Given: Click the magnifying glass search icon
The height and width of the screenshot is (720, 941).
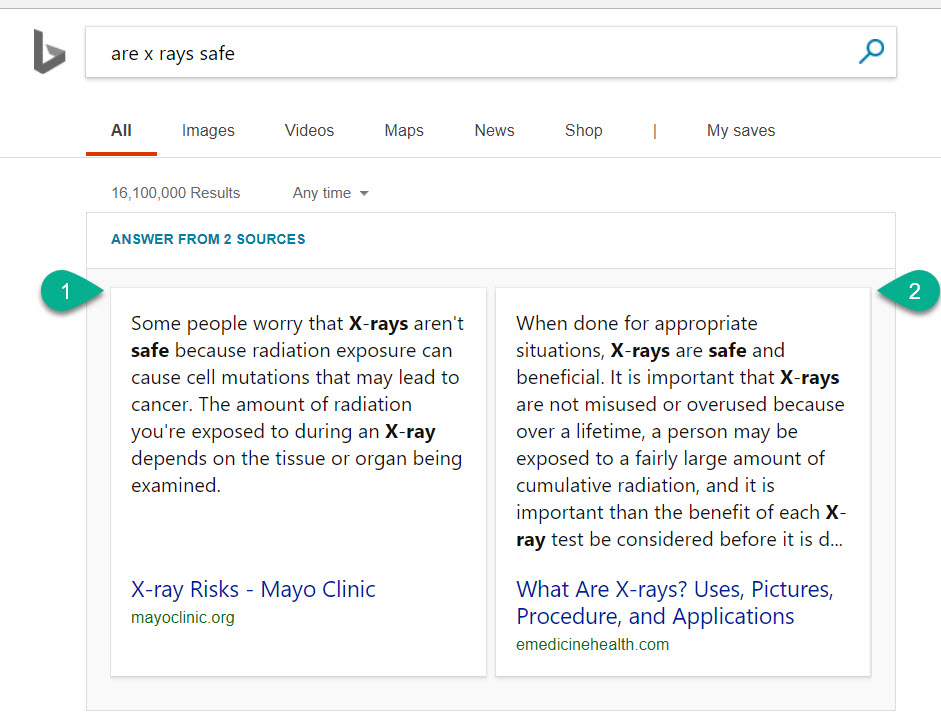Looking at the screenshot, I should (x=871, y=52).
